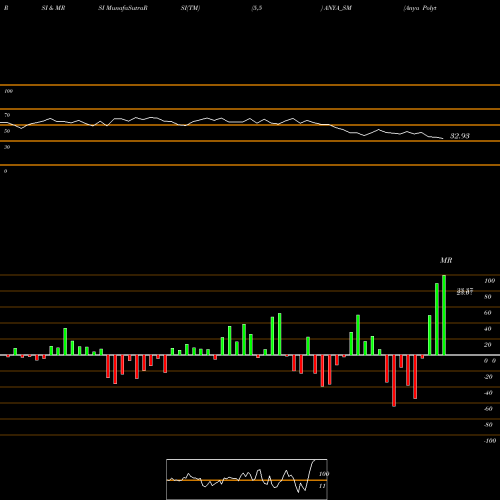The width and height of the screenshot is (500, 500).
Task: Open the mini overview chart thumbnail at bottom
Action: click(247, 479)
